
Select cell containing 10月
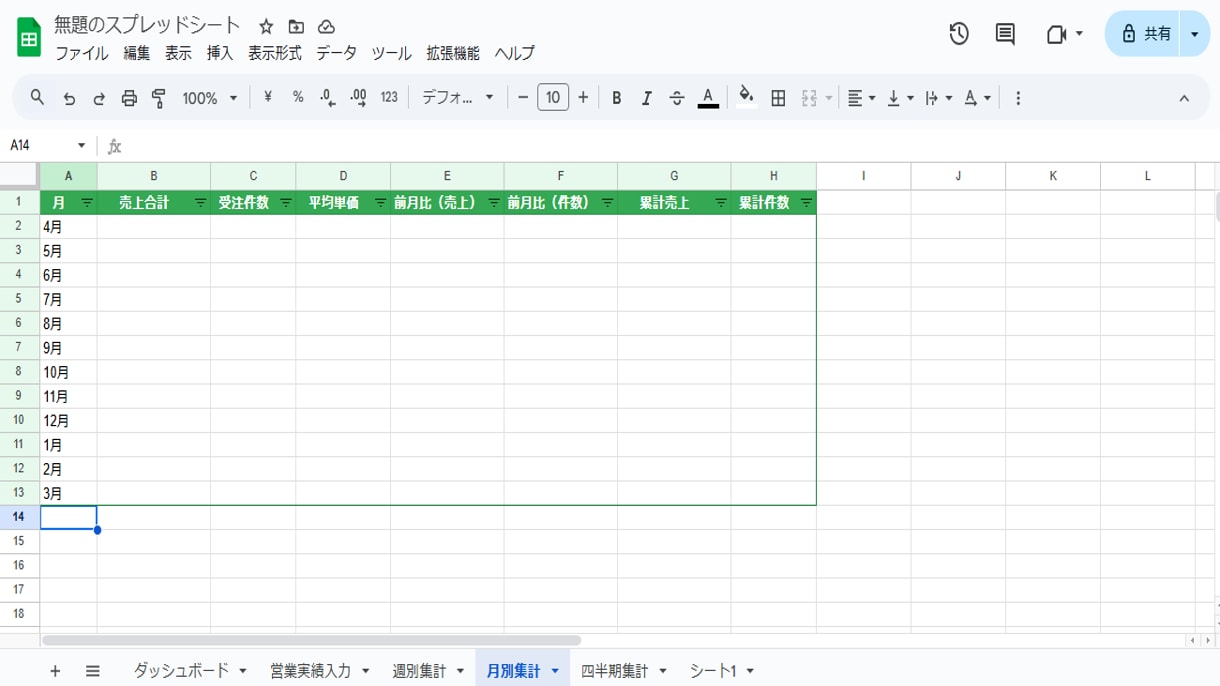[69, 372]
